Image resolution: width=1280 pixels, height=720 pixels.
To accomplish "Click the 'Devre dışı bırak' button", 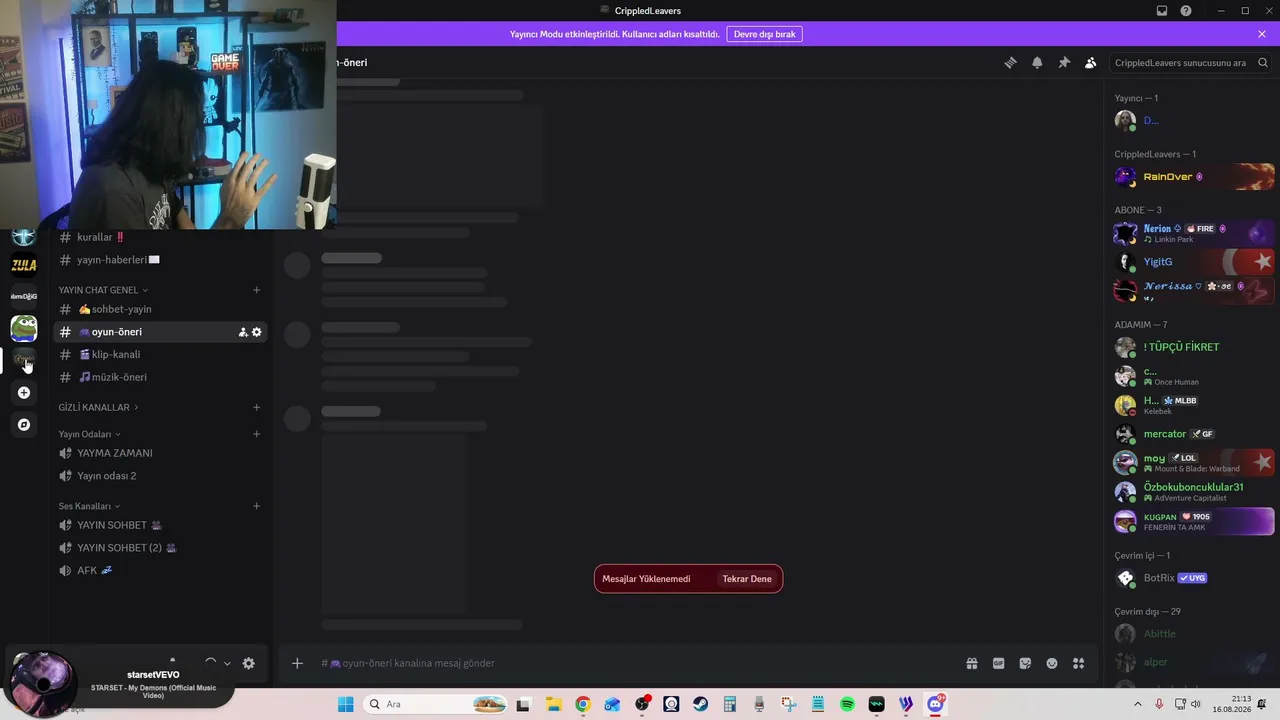I will pyautogui.click(x=764, y=34).
